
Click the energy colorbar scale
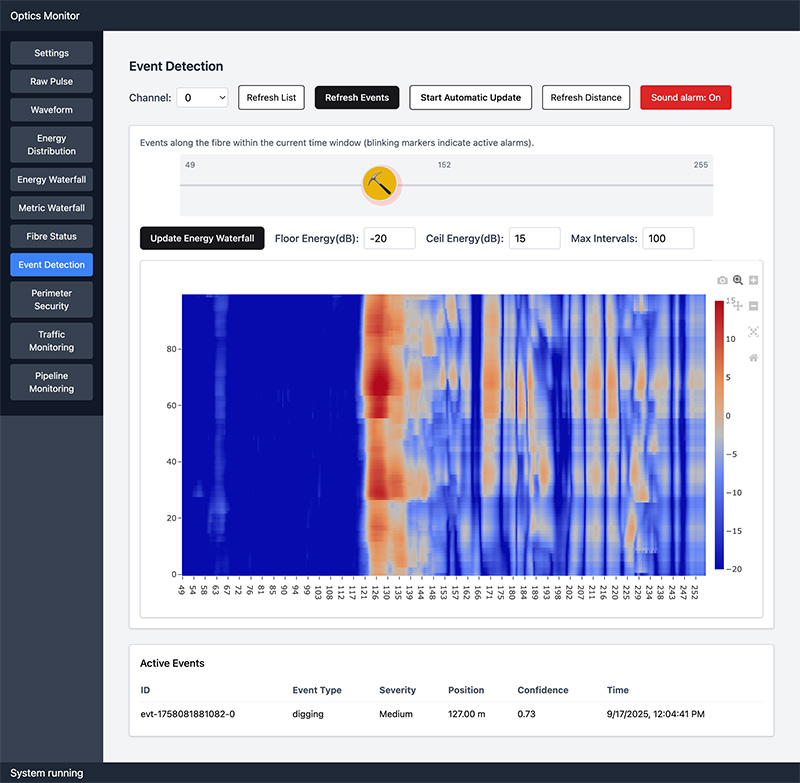click(x=720, y=432)
